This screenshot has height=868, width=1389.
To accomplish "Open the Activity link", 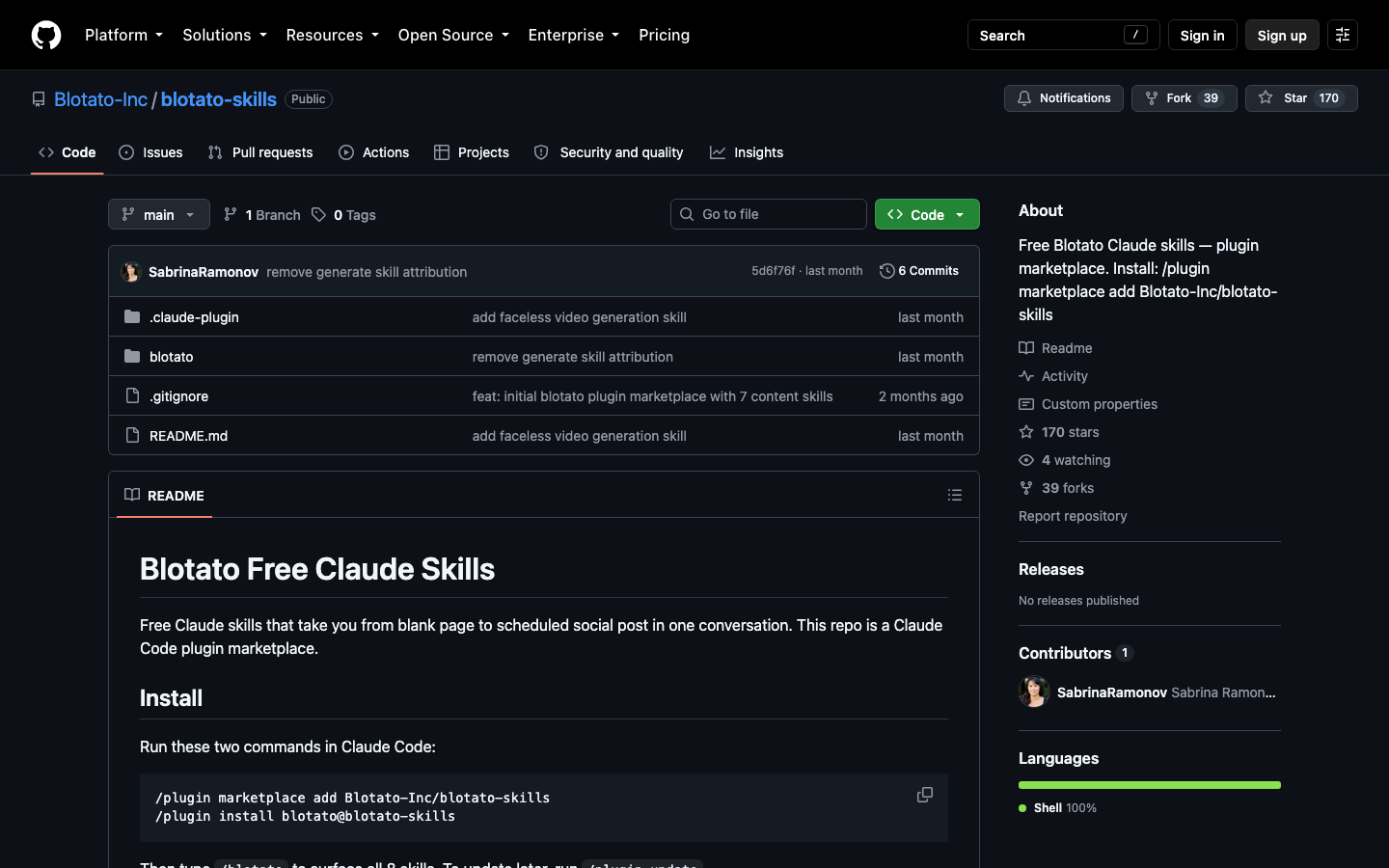I will pyautogui.click(x=1053, y=376).
